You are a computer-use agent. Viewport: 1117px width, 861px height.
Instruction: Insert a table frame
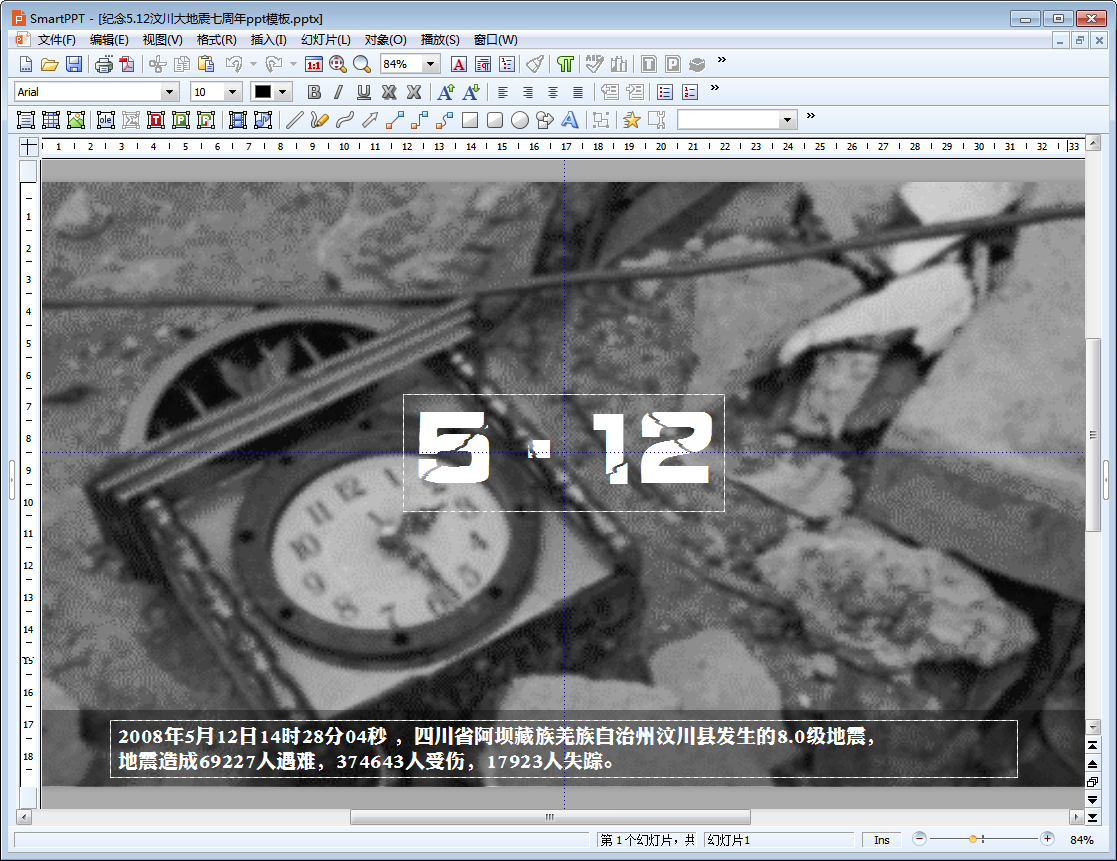(x=51, y=120)
